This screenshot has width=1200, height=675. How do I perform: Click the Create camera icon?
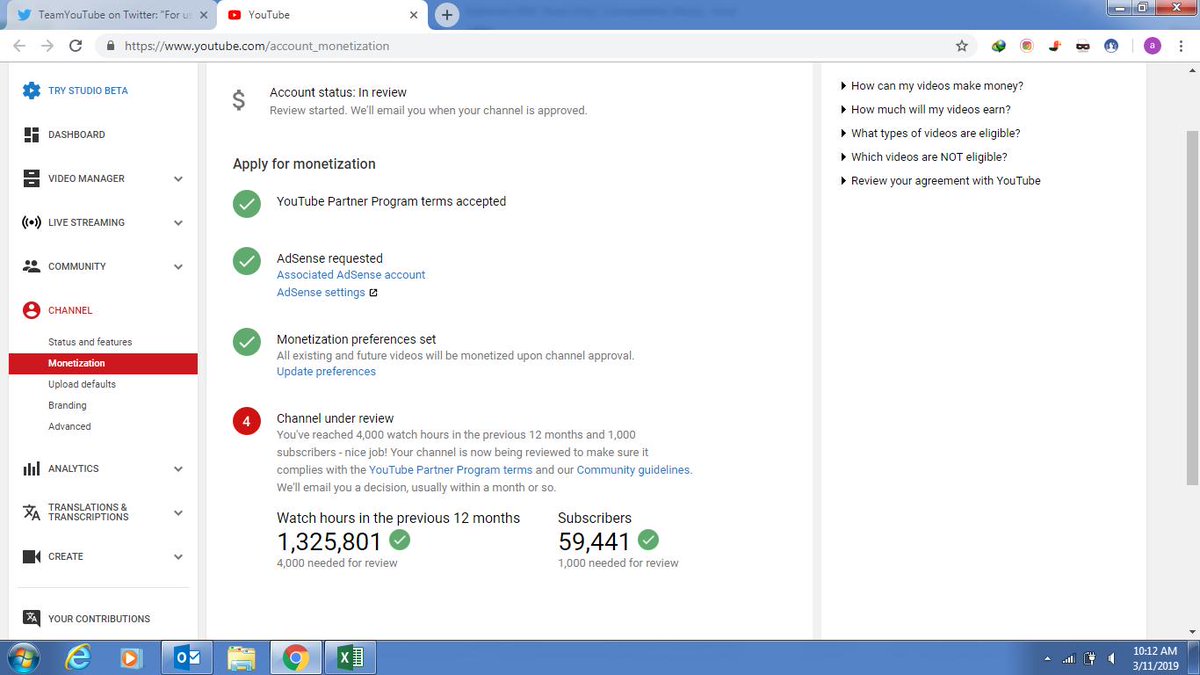(31, 557)
